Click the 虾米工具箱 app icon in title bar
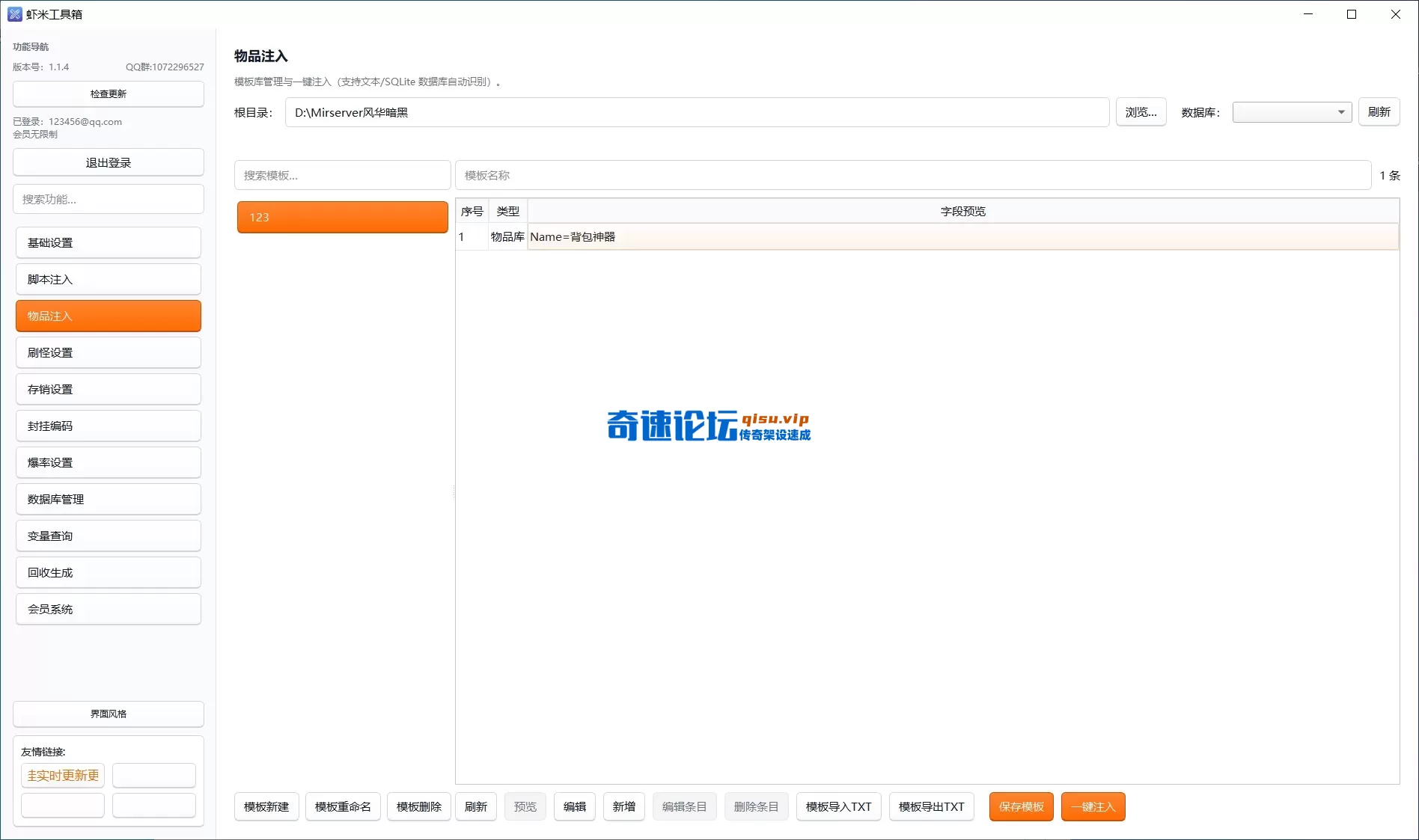1419x840 pixels. tap(14, 14)
